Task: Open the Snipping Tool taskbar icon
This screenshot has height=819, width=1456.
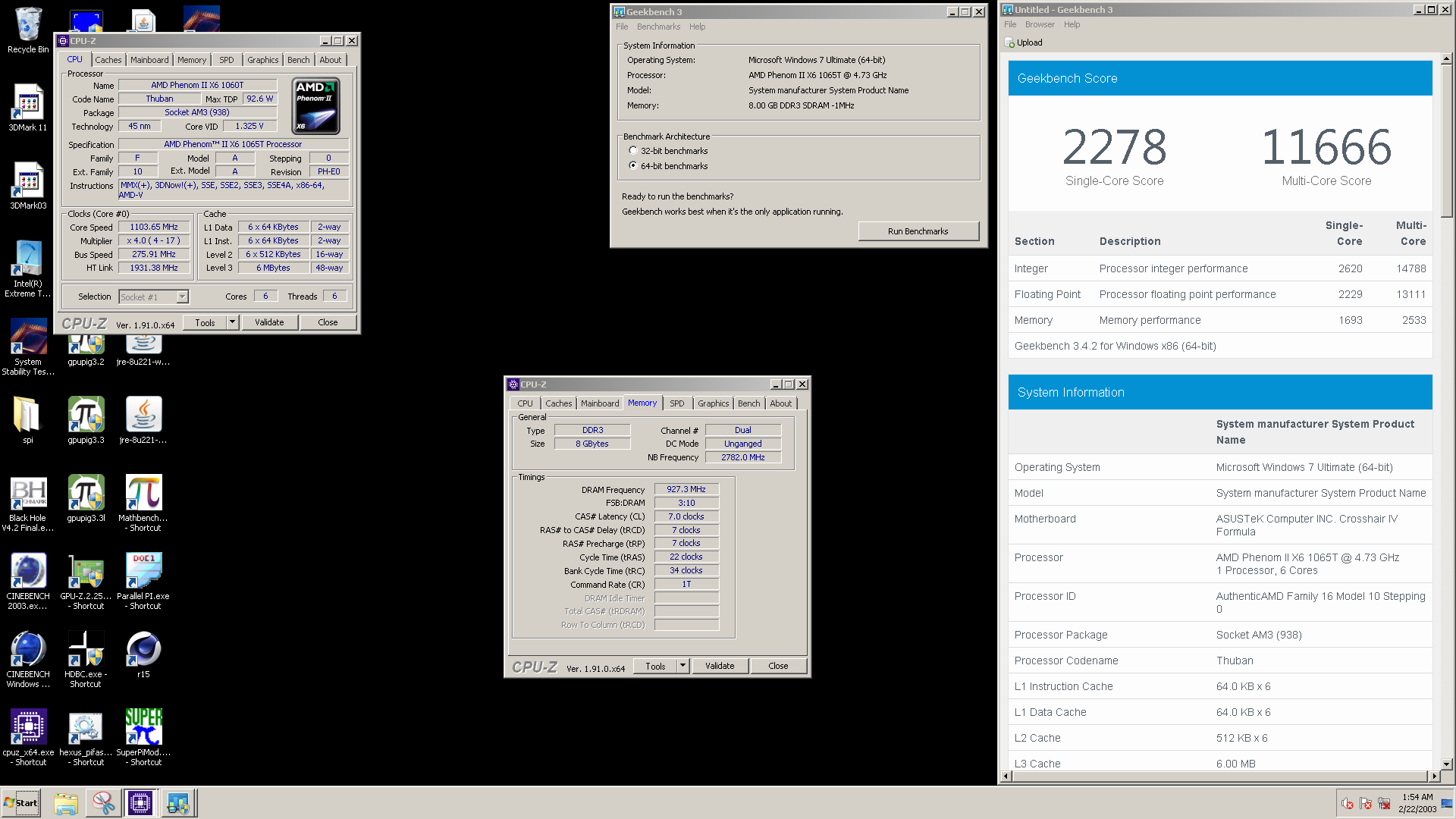Action: [103, 803]
